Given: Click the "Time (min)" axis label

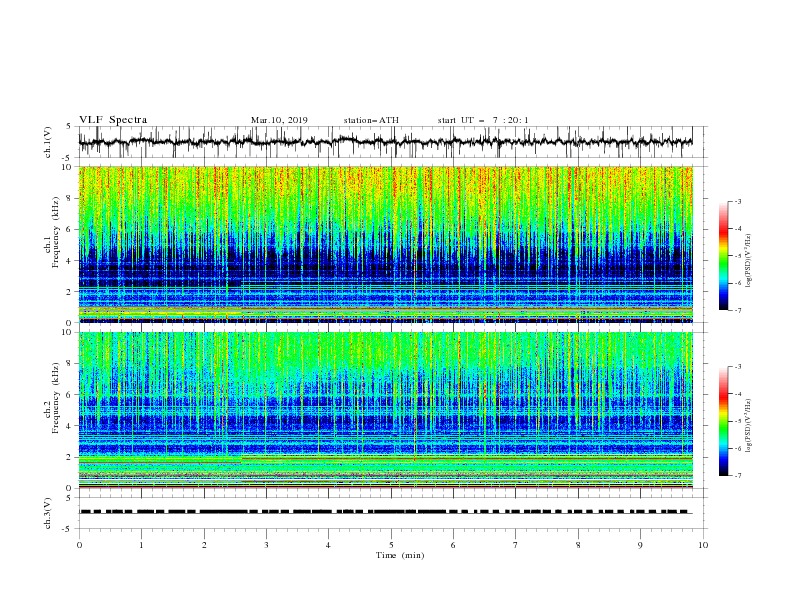Looking at the screenshot, I should [x=400, y=555].
